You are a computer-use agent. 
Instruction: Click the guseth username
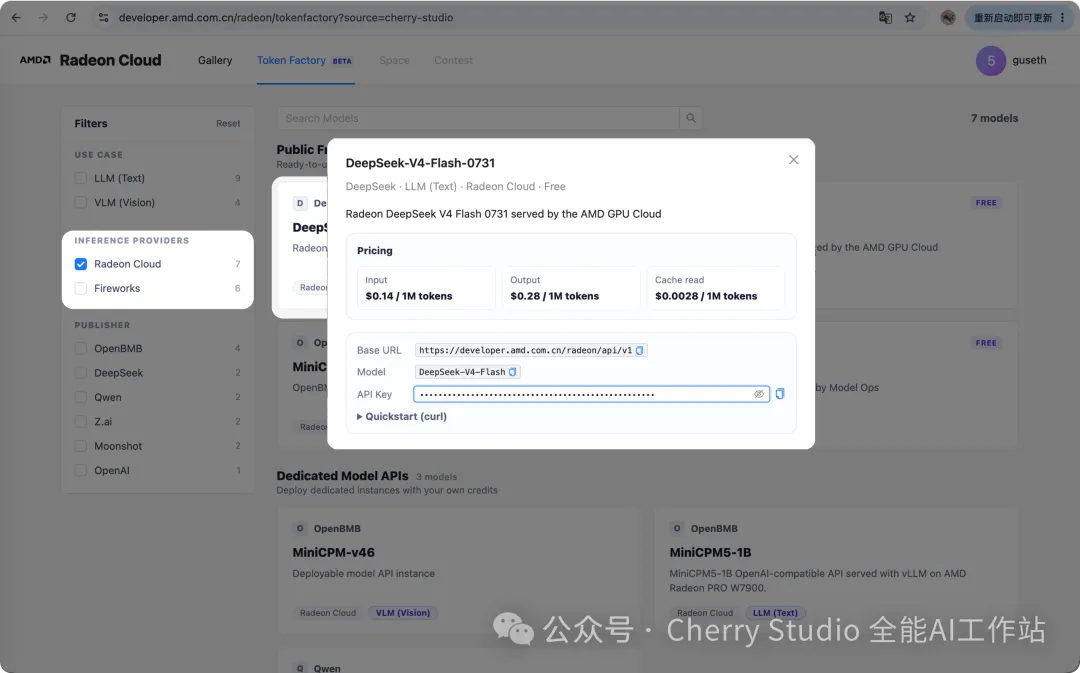1029,61
